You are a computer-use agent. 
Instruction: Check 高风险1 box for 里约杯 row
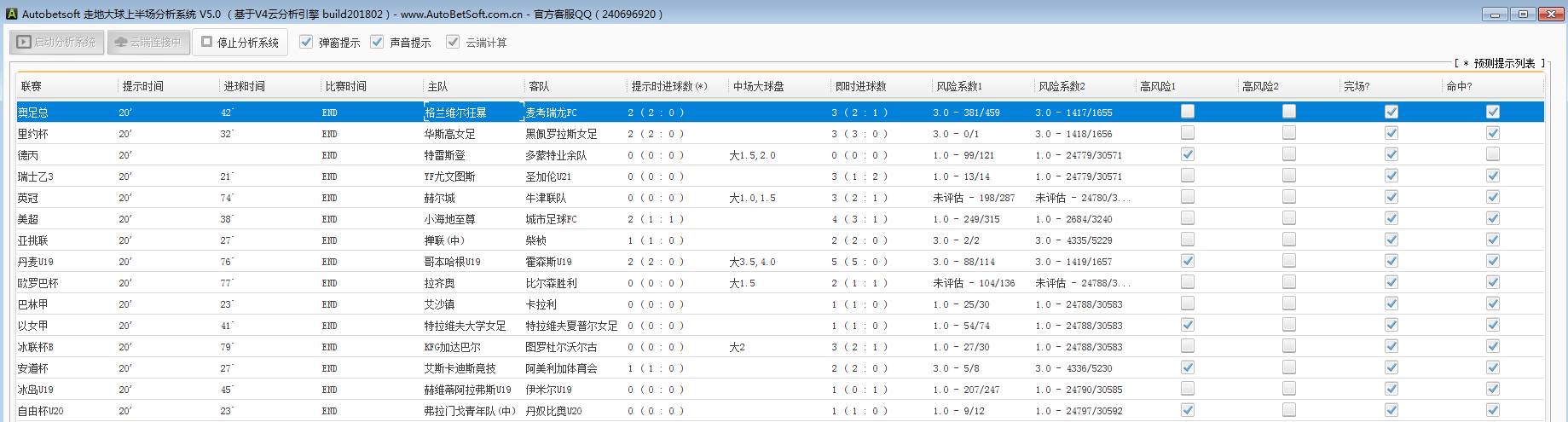[1187, 133]
